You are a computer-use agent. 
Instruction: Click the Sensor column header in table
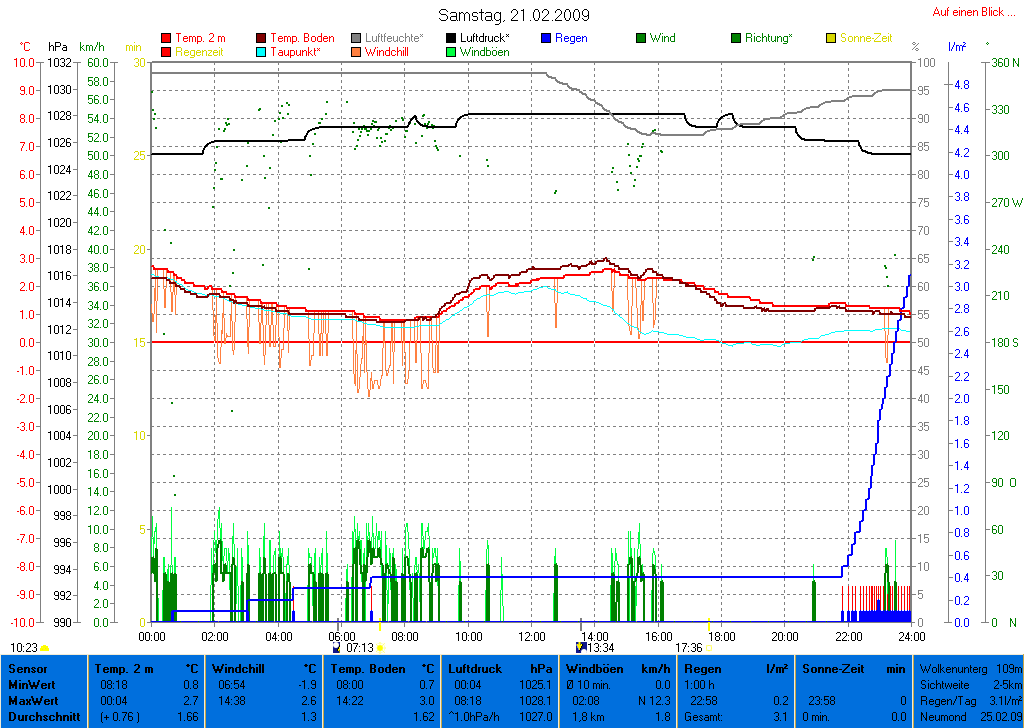tap(29, 668)
